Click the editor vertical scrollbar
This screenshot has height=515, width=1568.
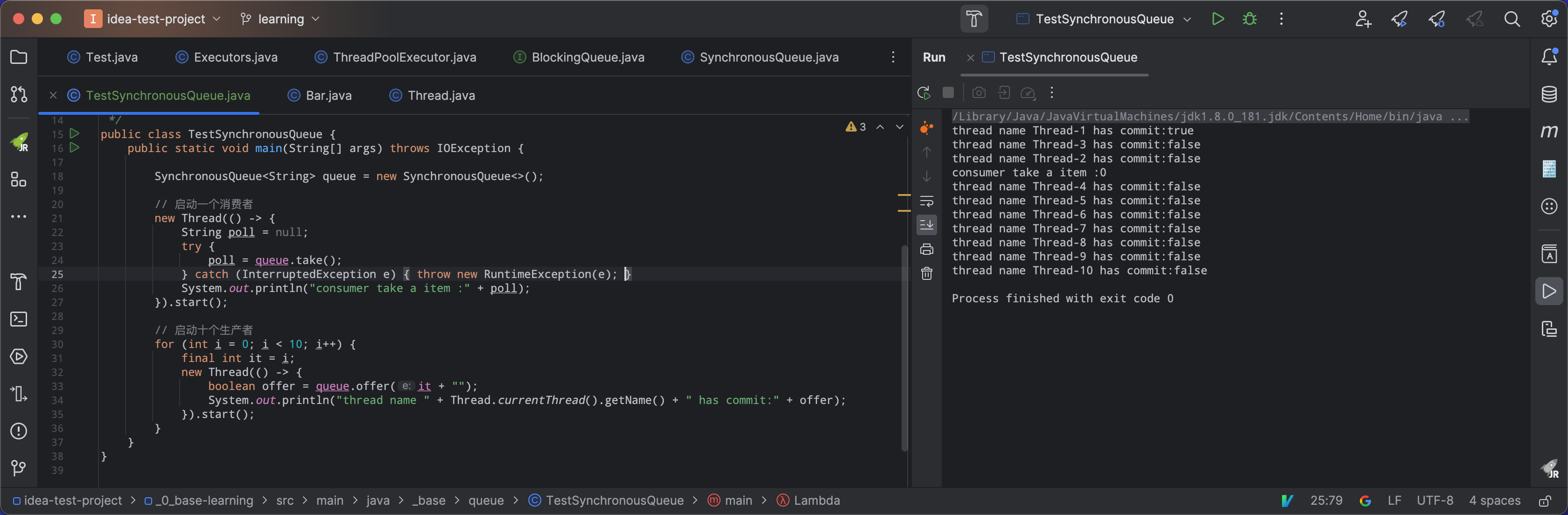click(904, 347)
